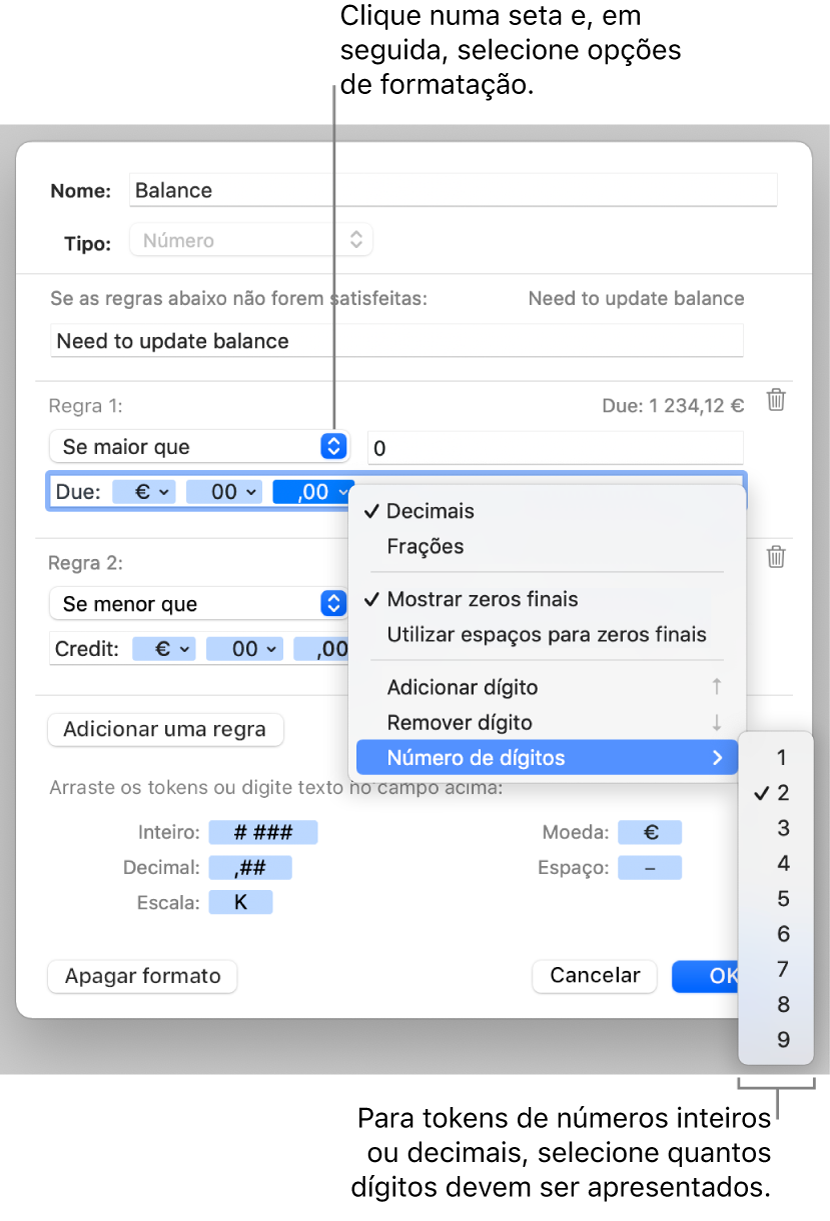Select Decimais in the token menu
Image resolution: width=830 pixels, height=1221 pixels.
[547, 511]
